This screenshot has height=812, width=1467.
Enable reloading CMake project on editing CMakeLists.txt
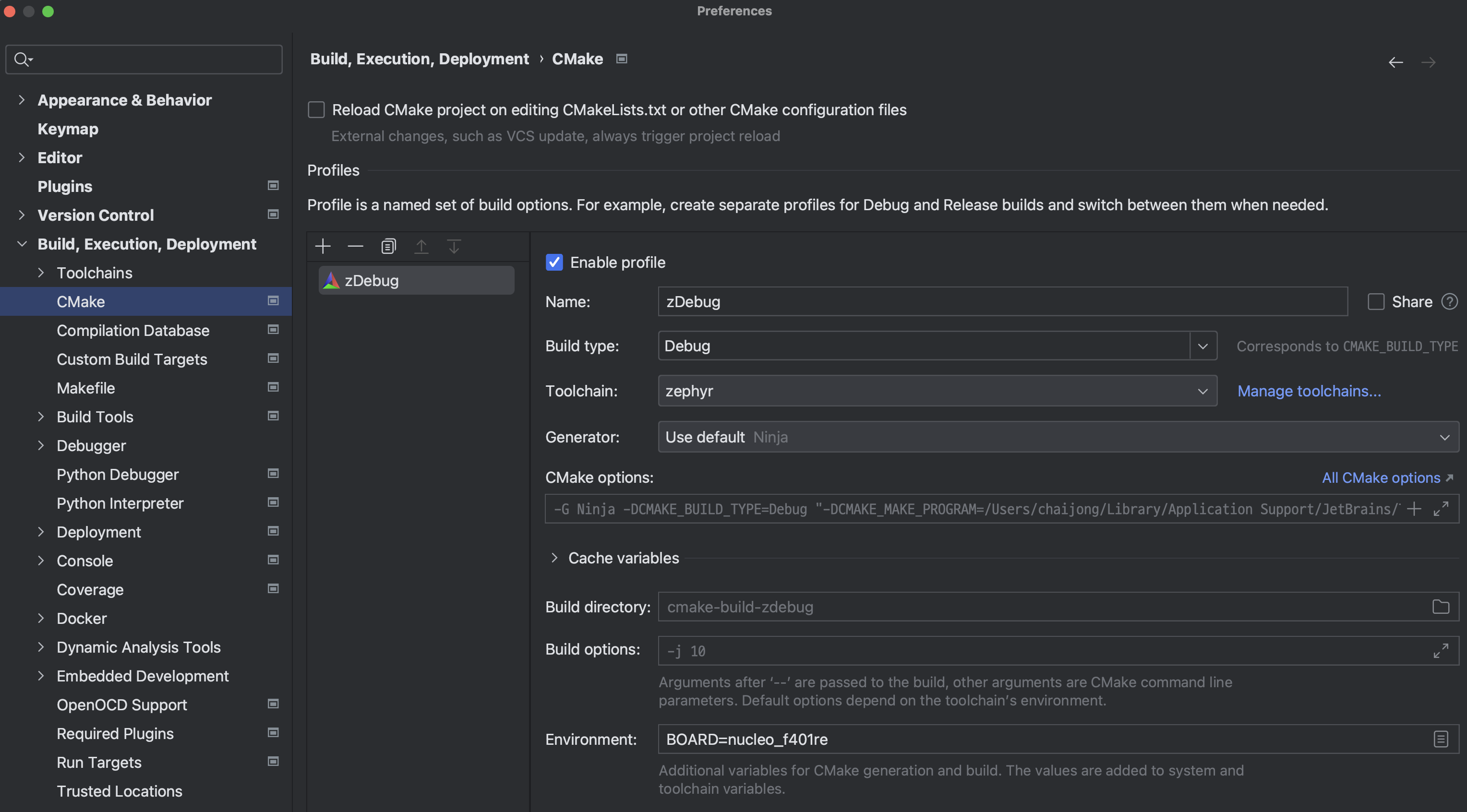[x=316, y=109]
